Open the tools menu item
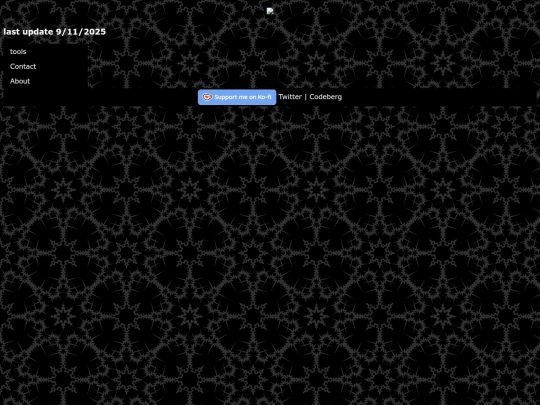 [18, 52]
